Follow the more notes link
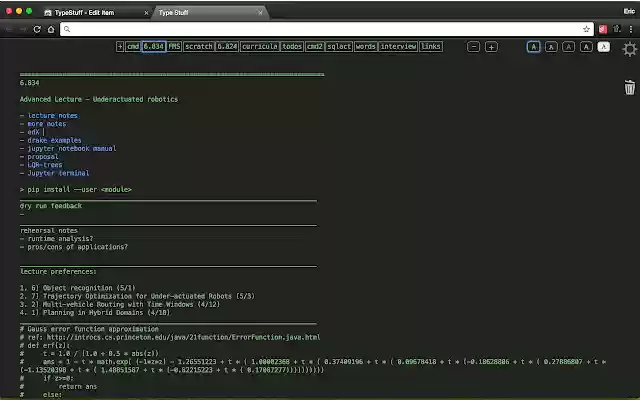Image resolution: width=640 pixels, height=400 pixels. click(x=47, y=124)
